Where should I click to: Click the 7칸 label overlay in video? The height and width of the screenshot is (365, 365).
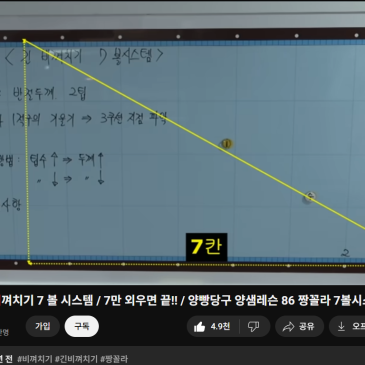click(x=206, y=247)
